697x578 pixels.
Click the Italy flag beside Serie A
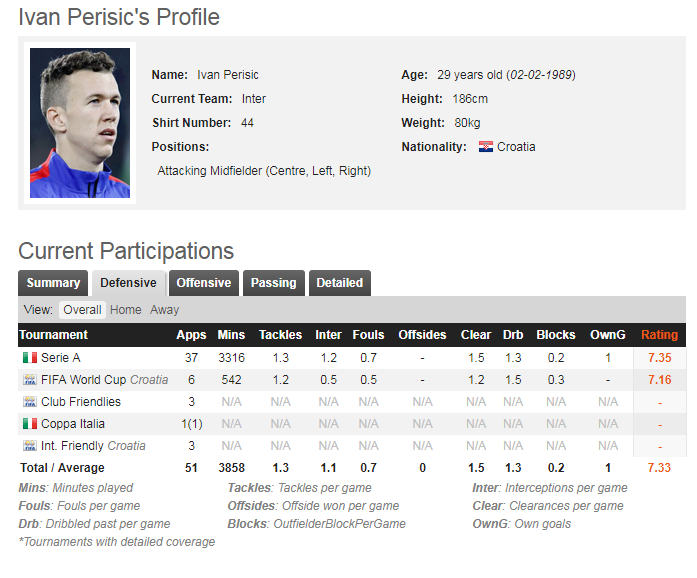tap(29, 358)
